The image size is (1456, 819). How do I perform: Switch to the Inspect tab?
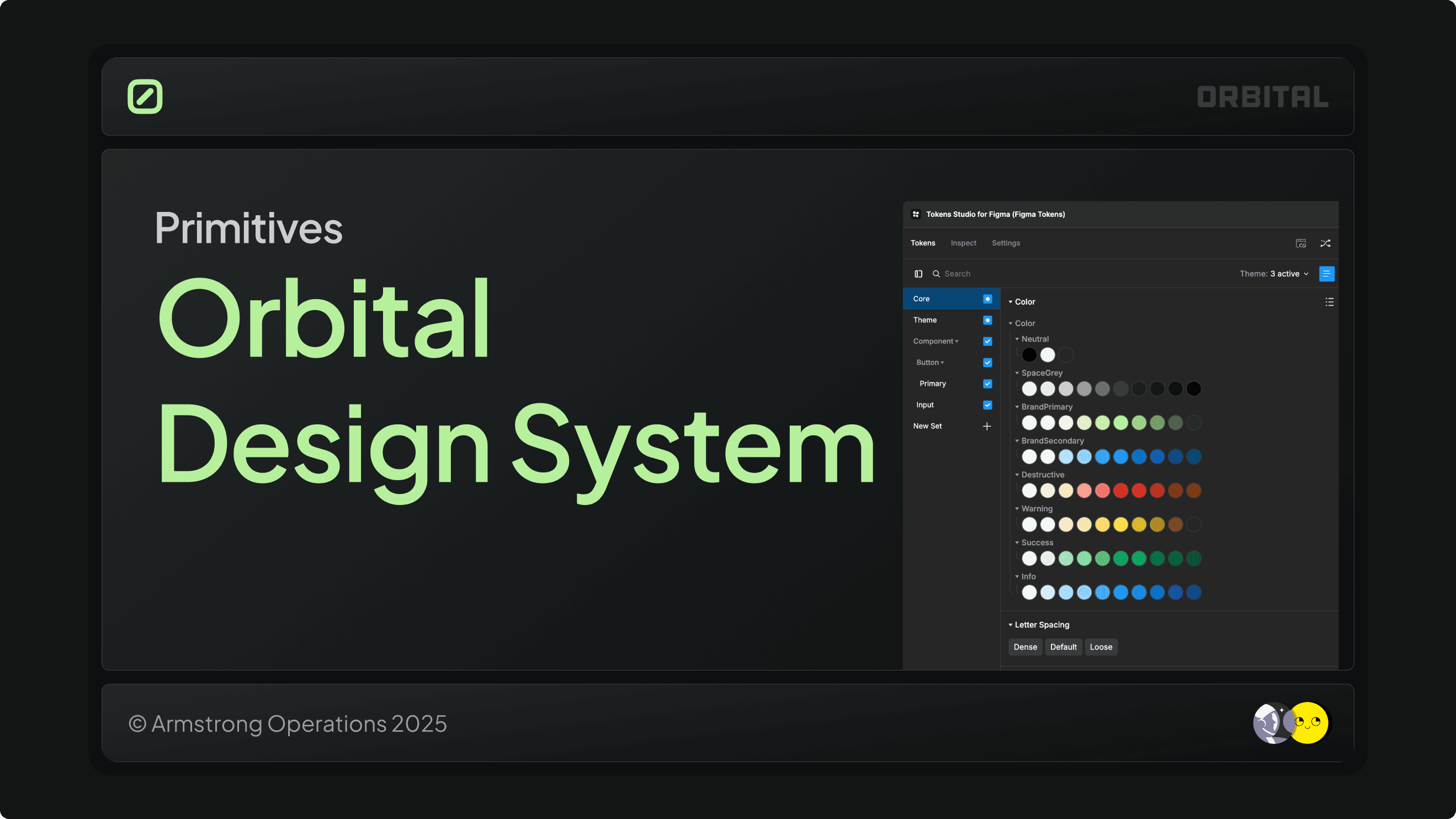(x=963, y=243)
